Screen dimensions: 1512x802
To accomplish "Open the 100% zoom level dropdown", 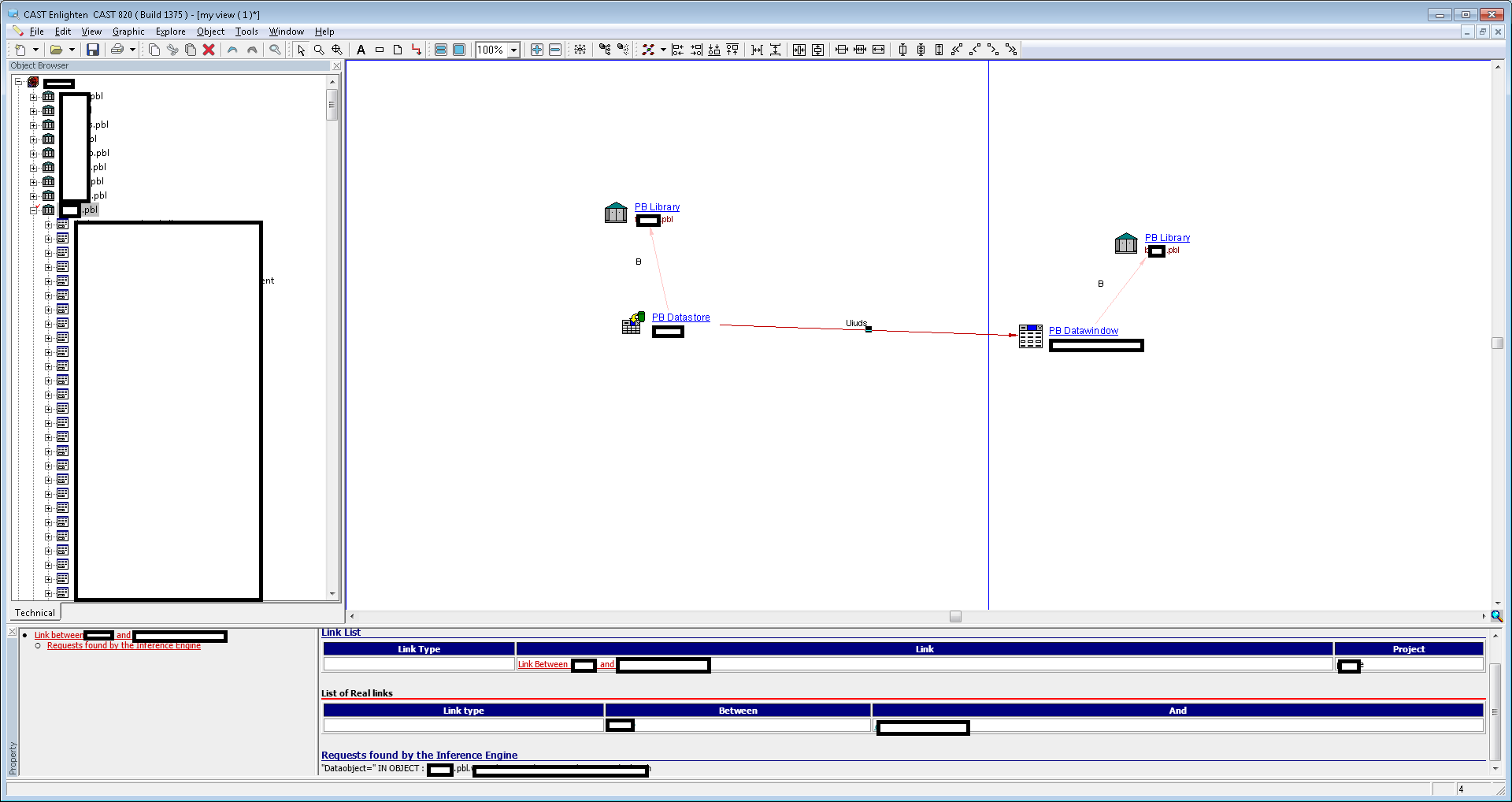I will 513,50.
